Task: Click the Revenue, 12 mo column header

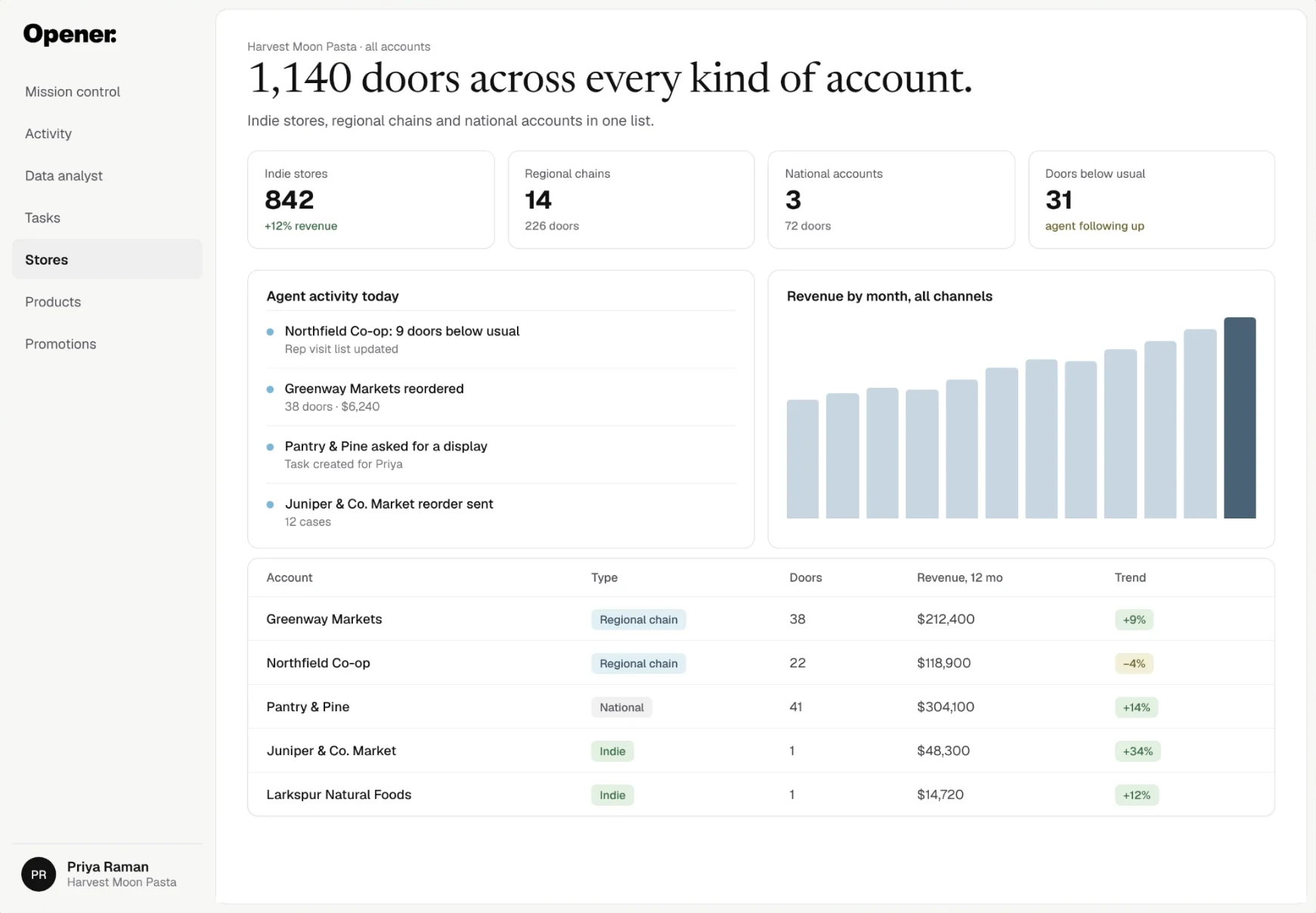Action: [960, 577]
